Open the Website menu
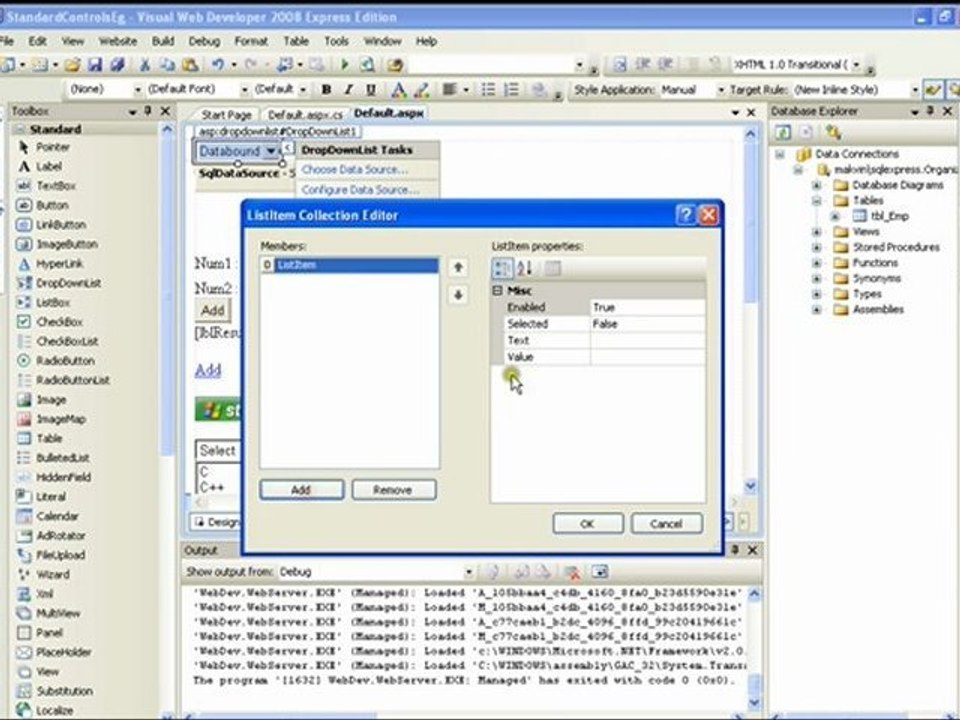Image resolution: width=960 pixels, height=720 pixels. 118,41
